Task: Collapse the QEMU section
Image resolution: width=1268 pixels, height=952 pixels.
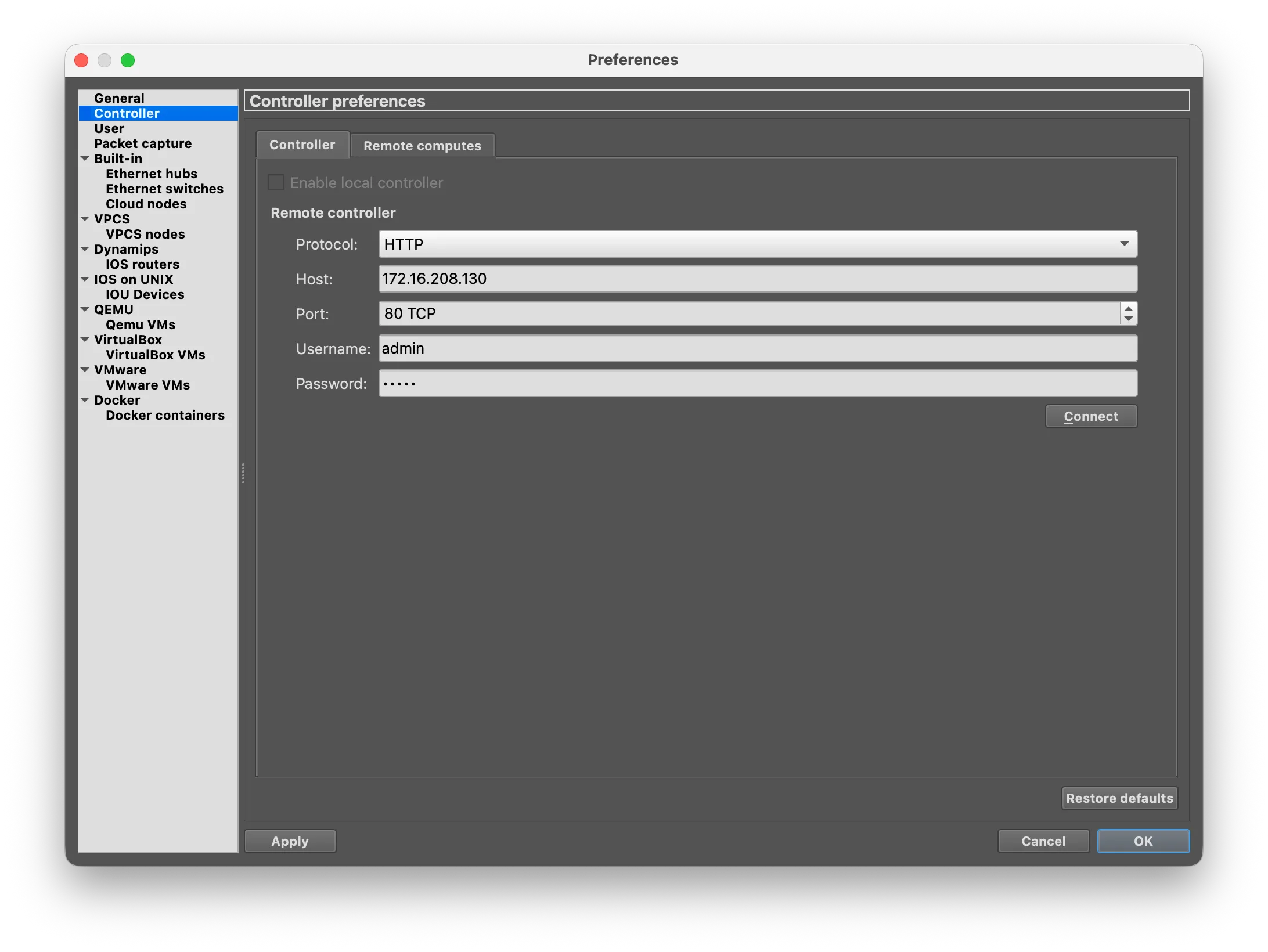Action: point(85,309)
